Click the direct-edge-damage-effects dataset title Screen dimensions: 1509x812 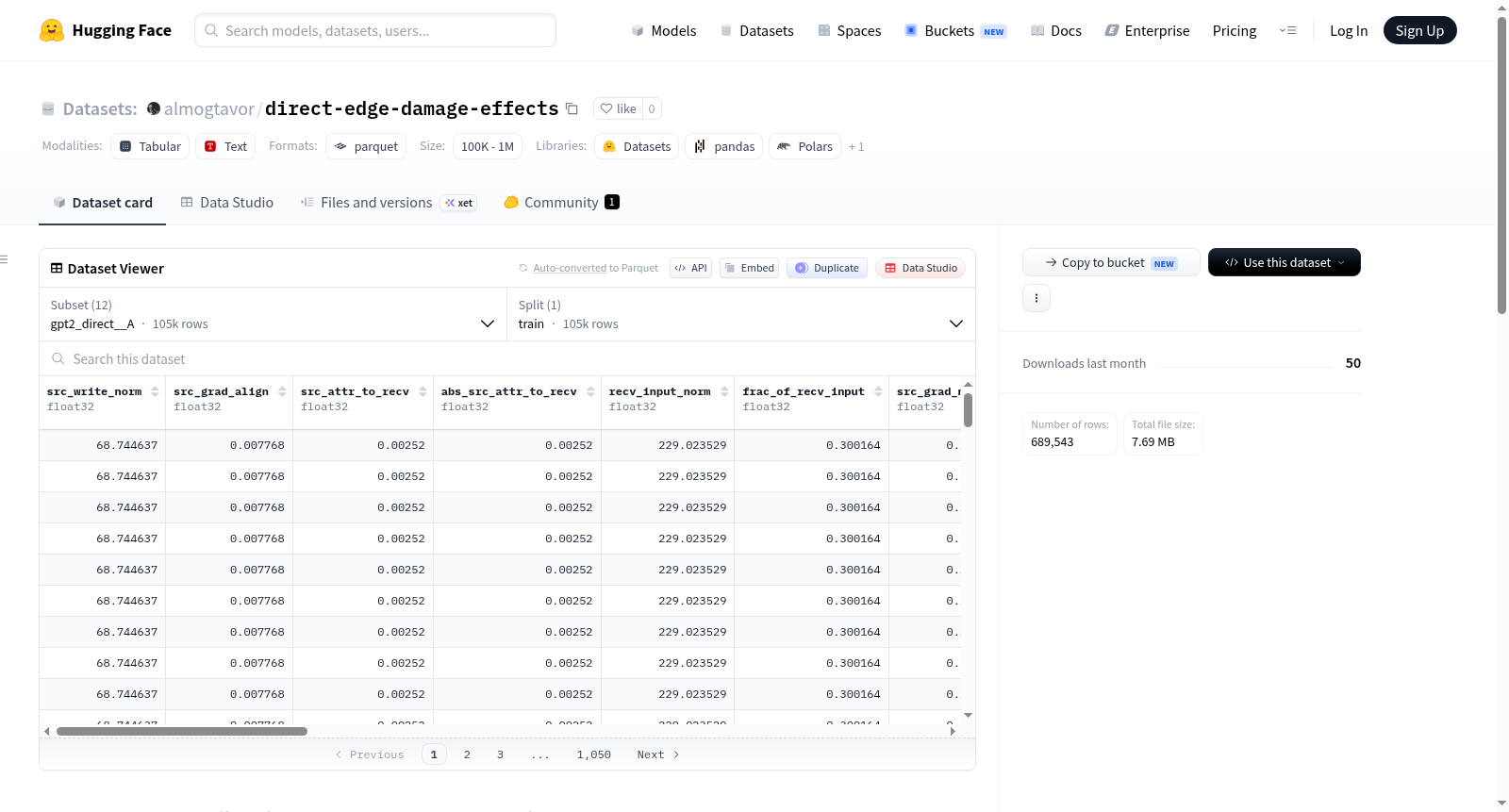pyautogui.click(x=412, y=108)
